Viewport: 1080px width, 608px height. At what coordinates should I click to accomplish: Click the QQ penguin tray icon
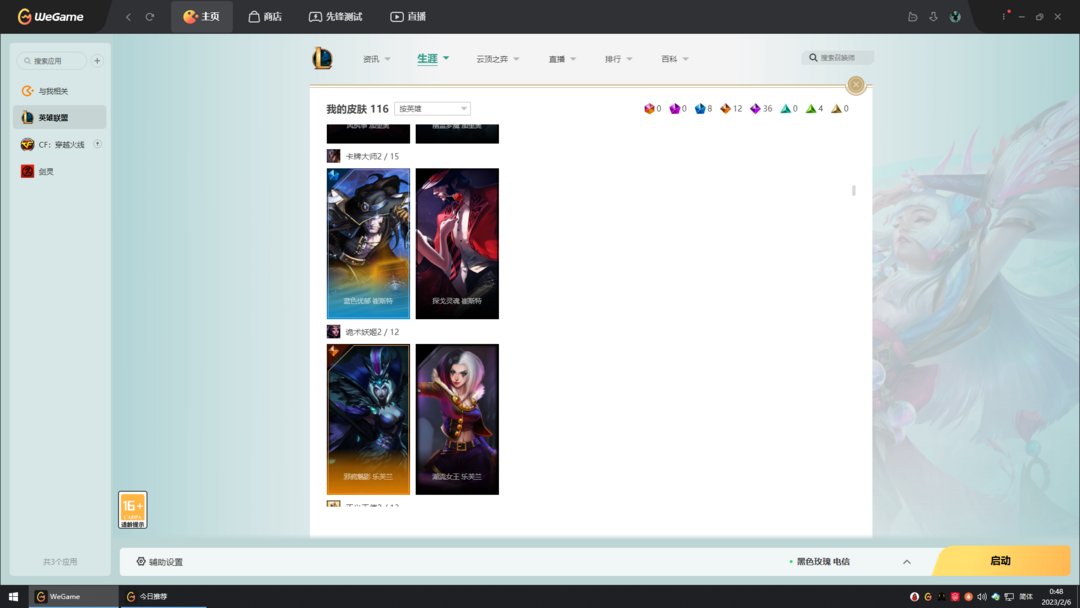pyautogui.click(x=915, y=597)
